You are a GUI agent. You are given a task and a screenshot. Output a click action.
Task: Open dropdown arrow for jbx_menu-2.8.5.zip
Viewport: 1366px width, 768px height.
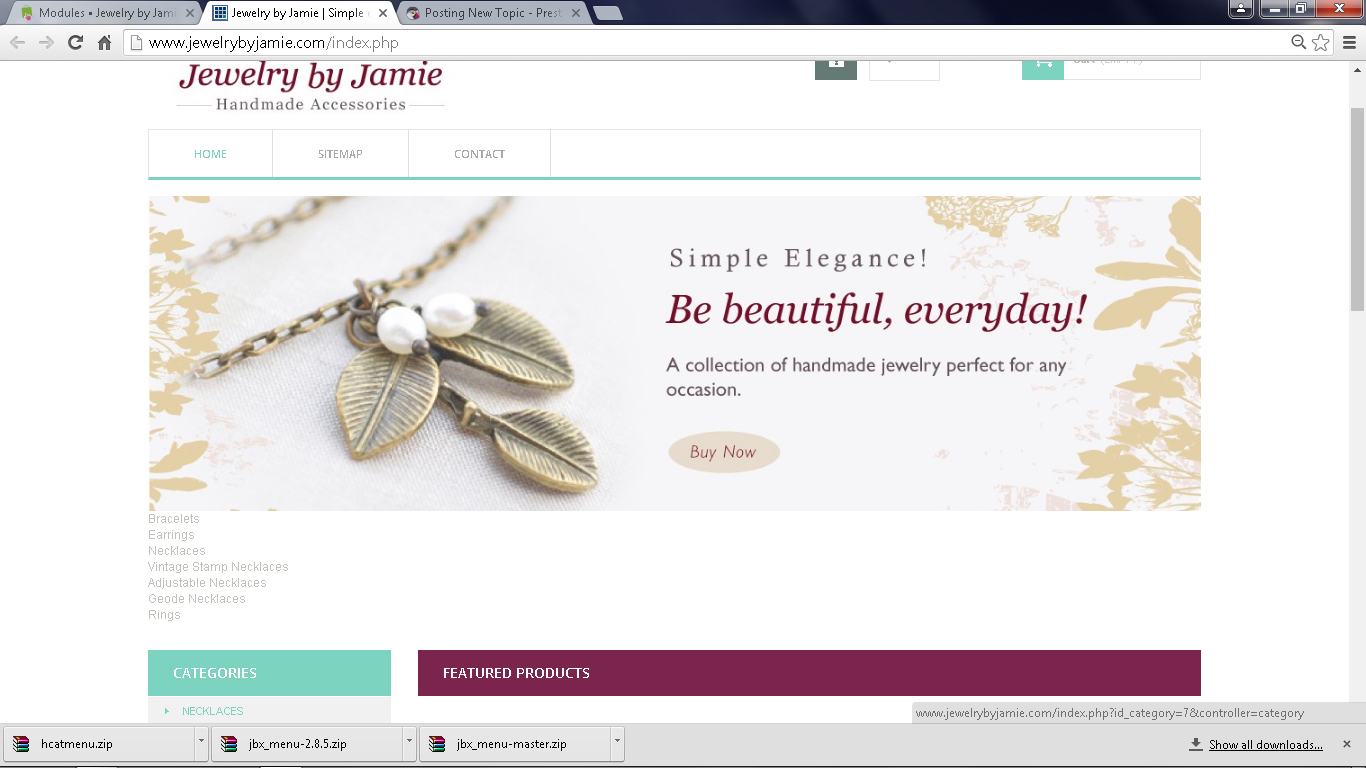(409, 744)
